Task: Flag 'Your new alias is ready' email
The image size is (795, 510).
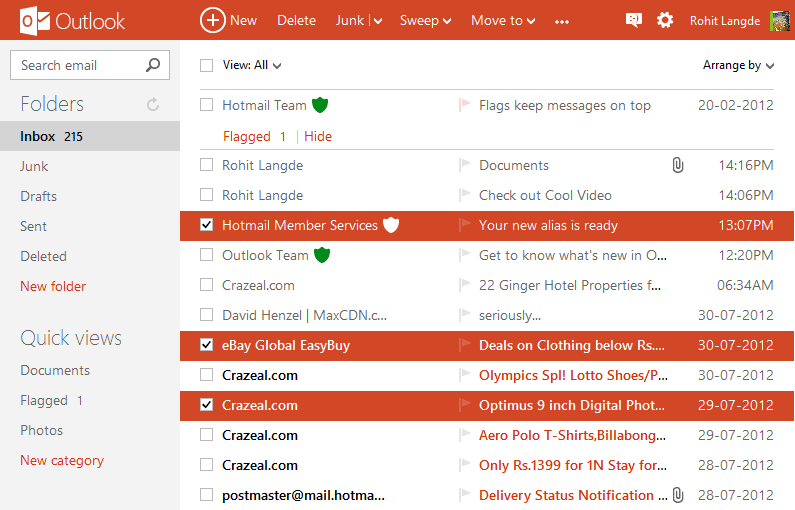Action: point(464,225)
